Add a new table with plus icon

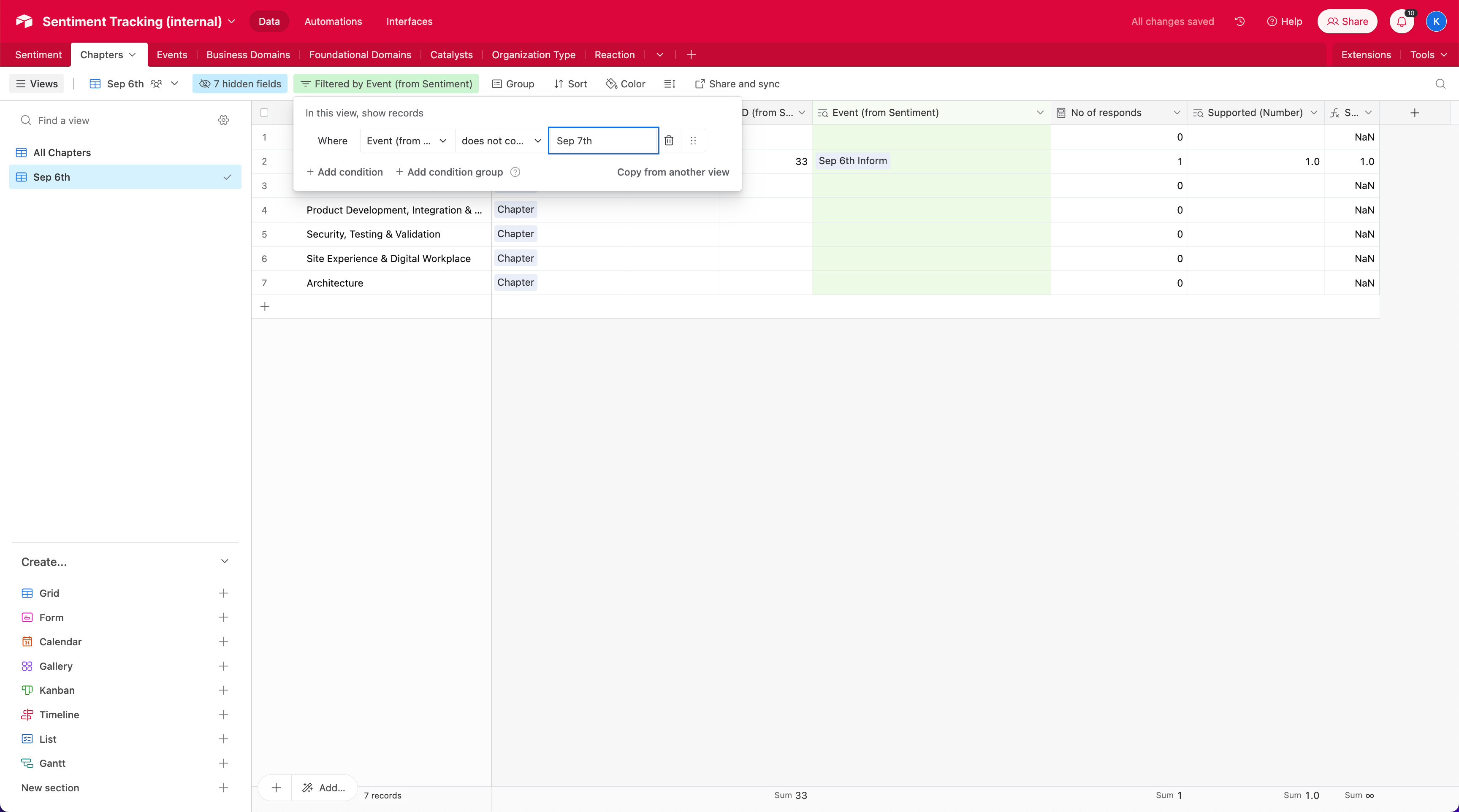click(691, 55)
